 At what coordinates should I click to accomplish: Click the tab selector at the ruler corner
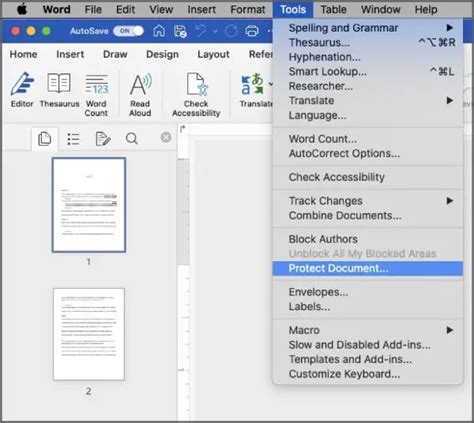182,129
